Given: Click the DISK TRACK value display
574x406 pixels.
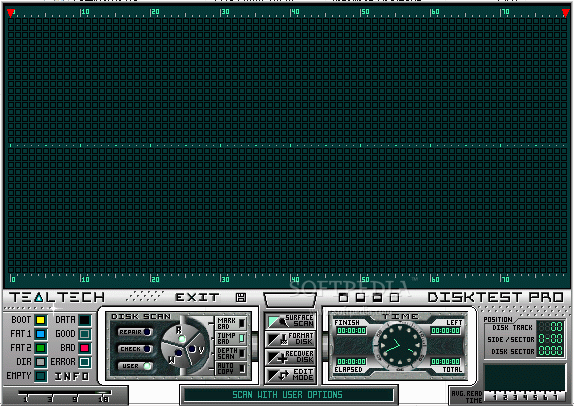Looking at the screenshot, I should point(551,327).
